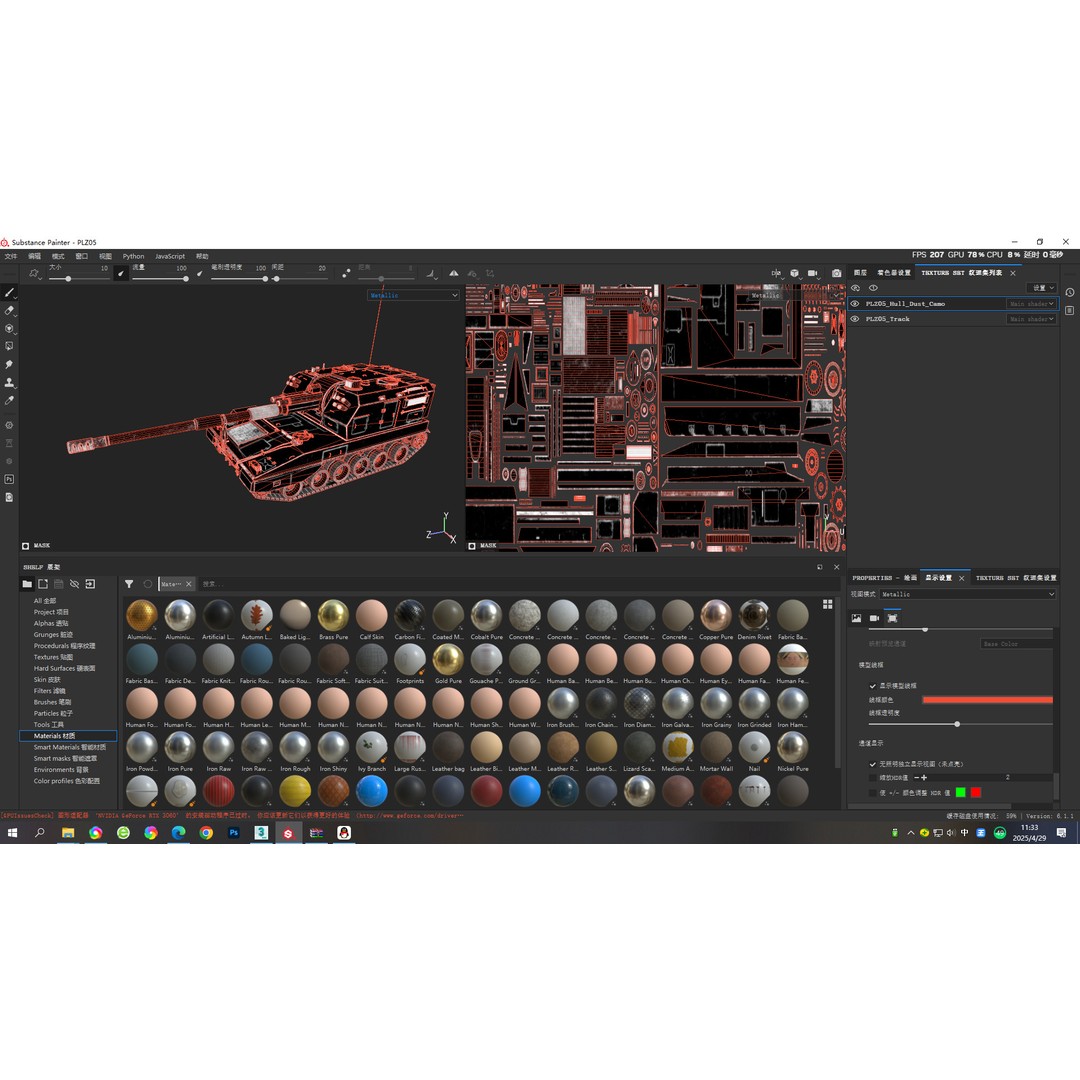Image resolution: width=1080 pixels, height=1080 pixels.
Task: Click the shelf folder icon
Action: click(x=27, y=584)
